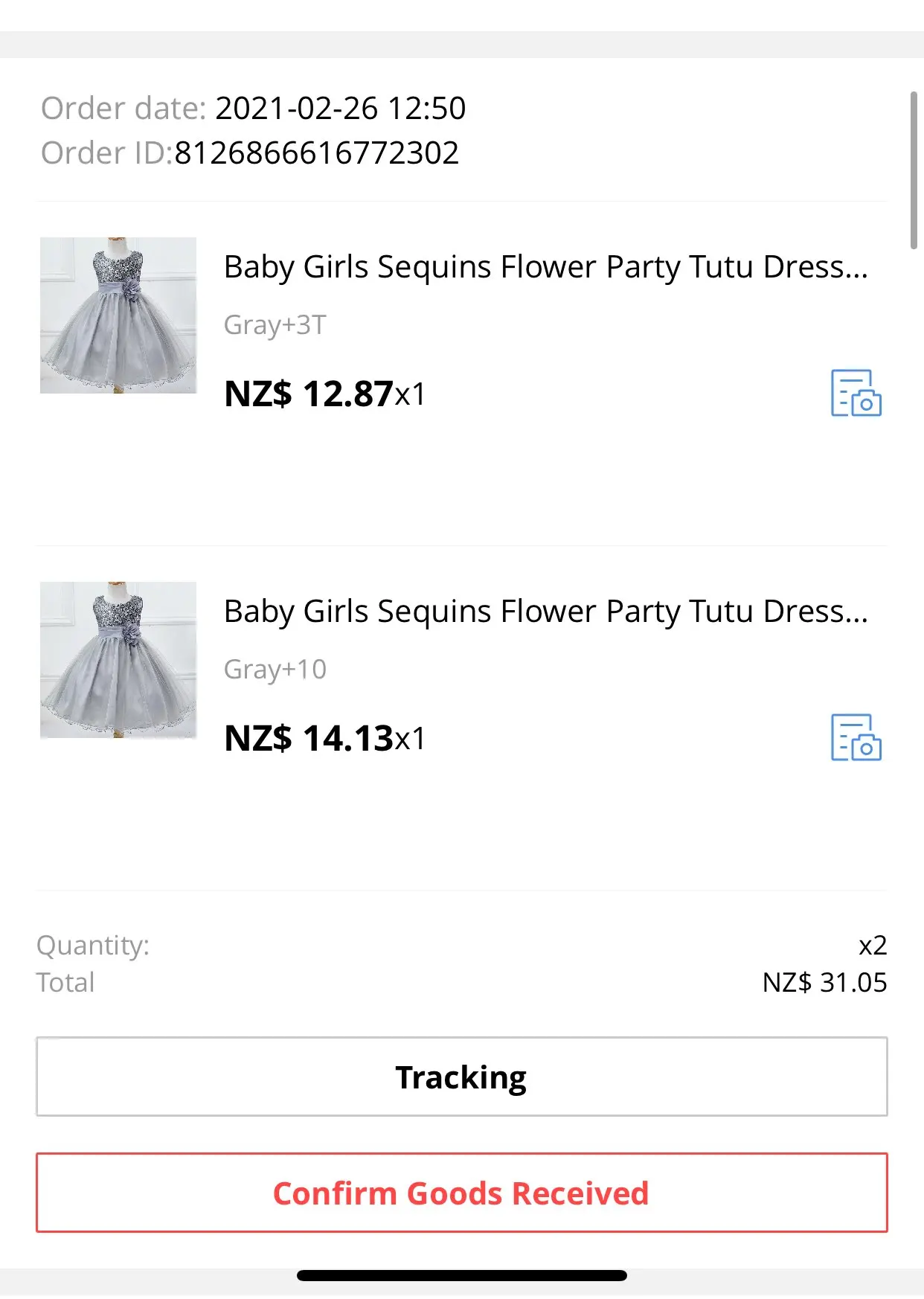This screenshot has width=924, height=1299.
Task: Open order snapshot icon for Gray+10 dress
Action: [856, 737]
